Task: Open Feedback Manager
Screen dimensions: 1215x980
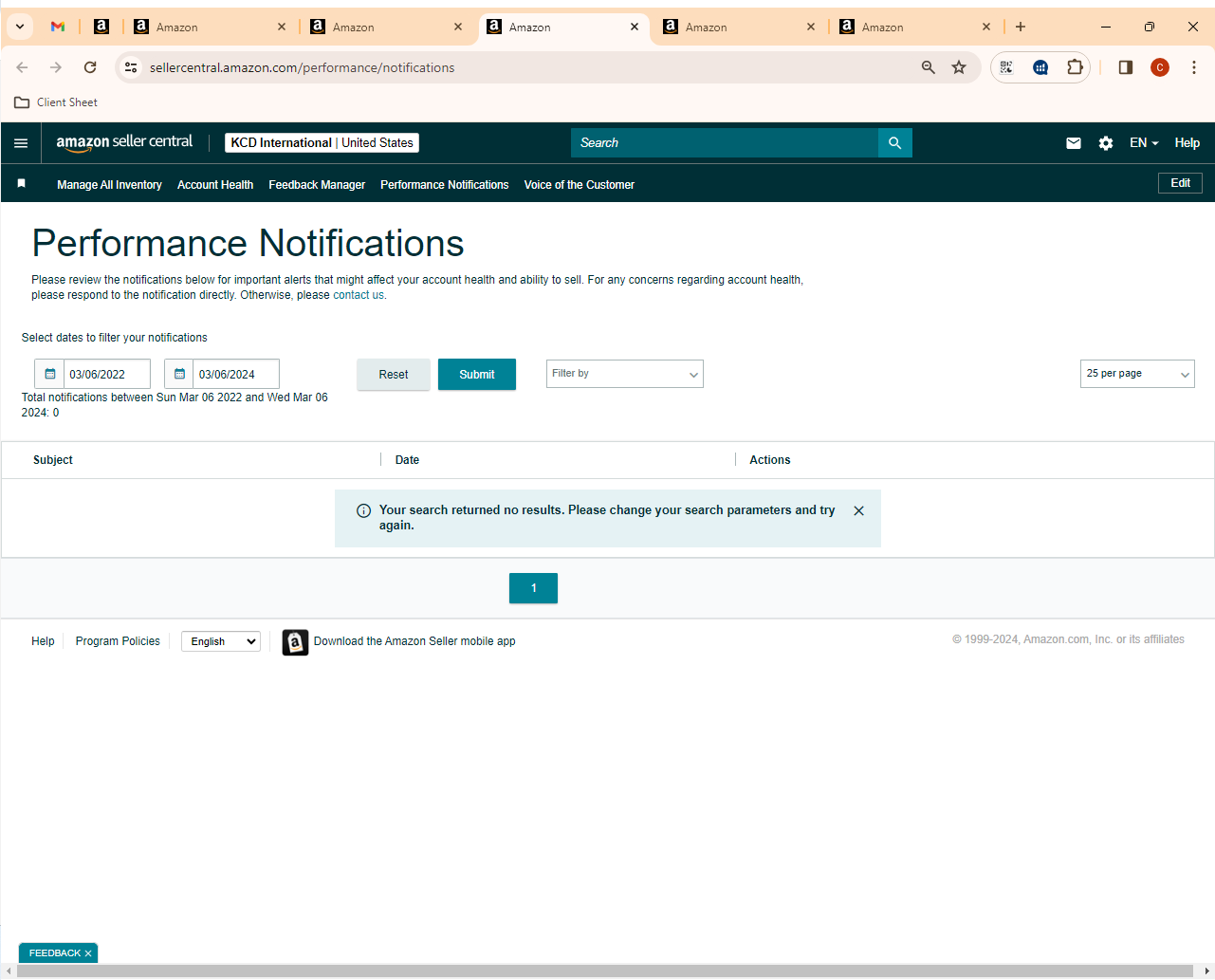Action: [317, 185]
